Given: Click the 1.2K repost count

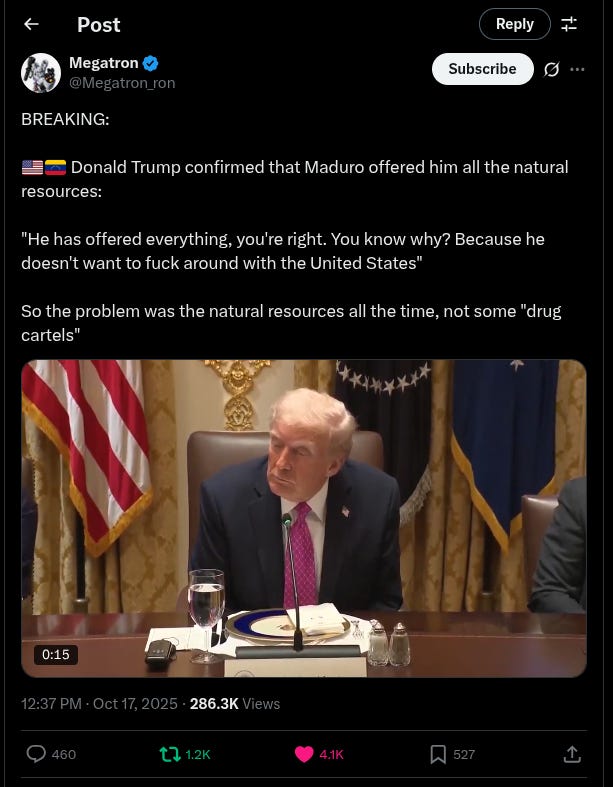Looking at the screenshot, I should coord(198,754).
